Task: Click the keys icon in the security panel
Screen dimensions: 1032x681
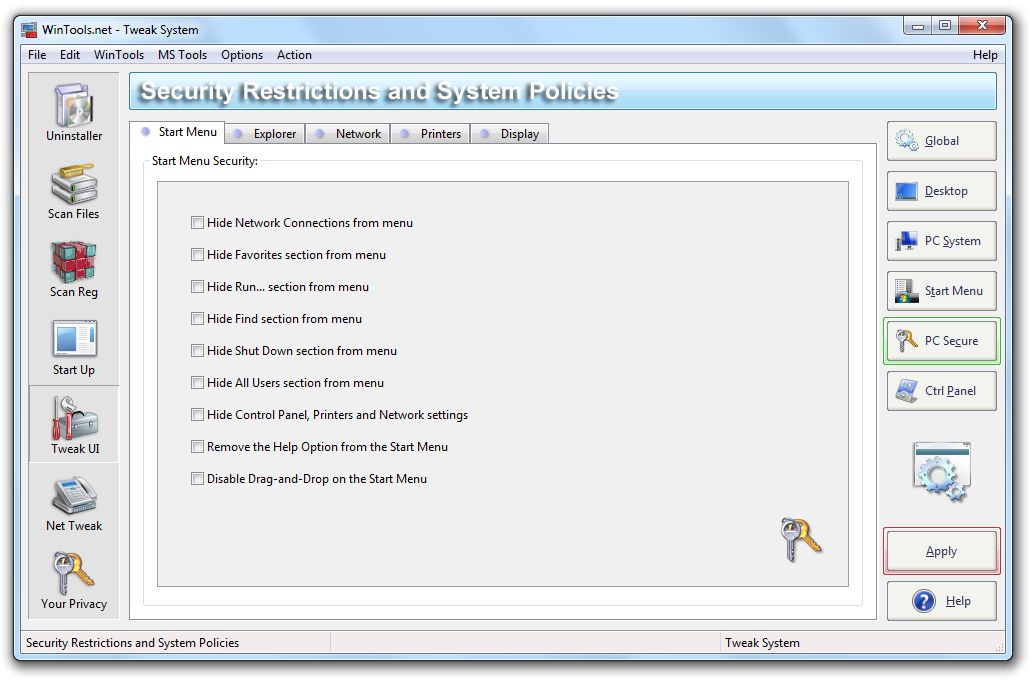Action: [800, 539]
